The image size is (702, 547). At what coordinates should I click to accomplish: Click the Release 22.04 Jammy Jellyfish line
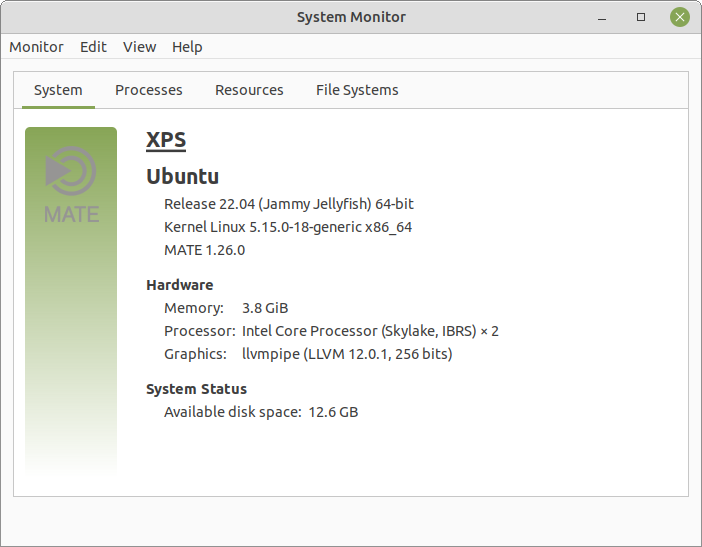[289, 204]
